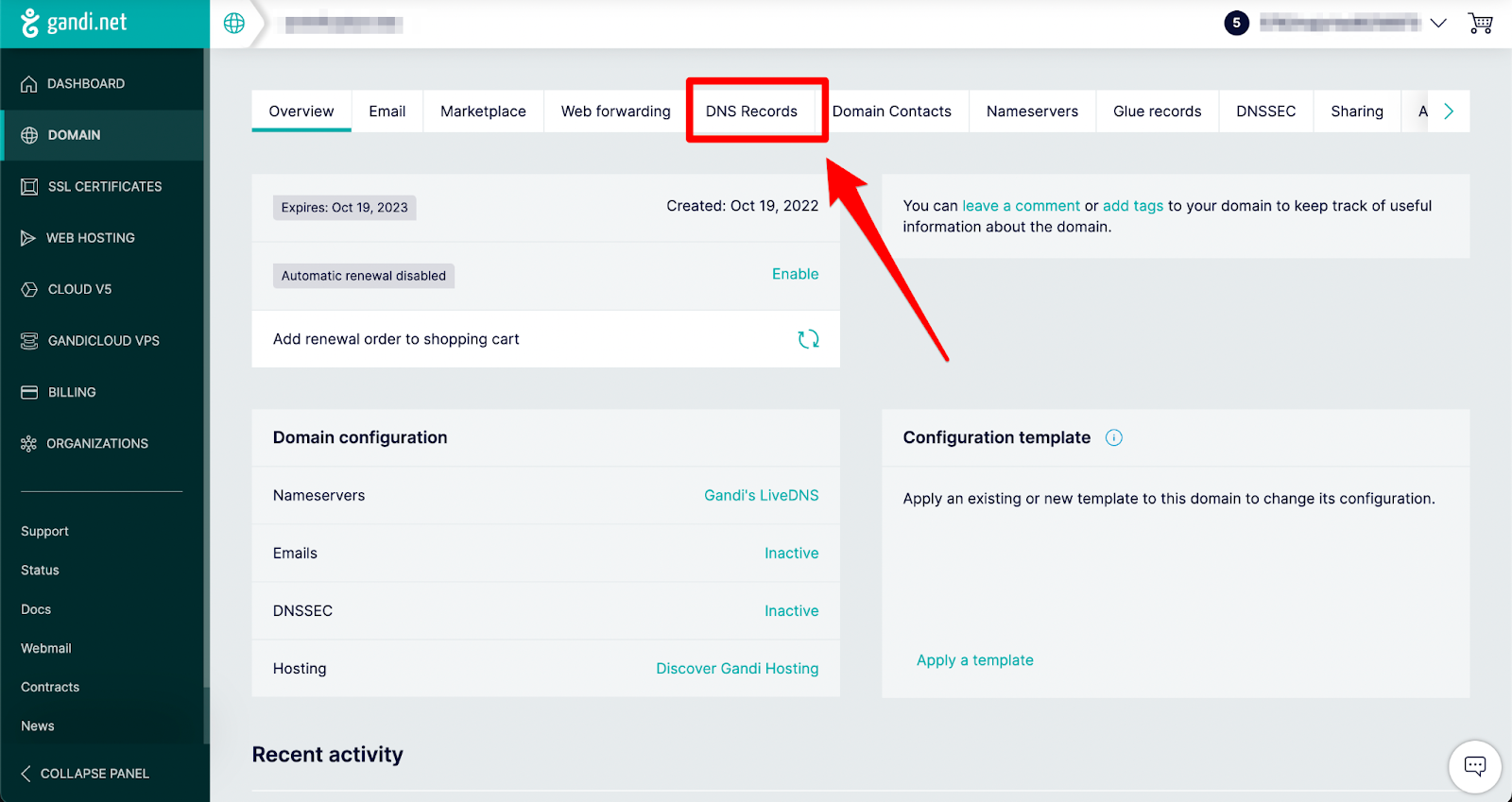The width and height of the screenshot is (1512, 802).
Task: Click Inactive link for Emails
Action: tap(792, 554)
